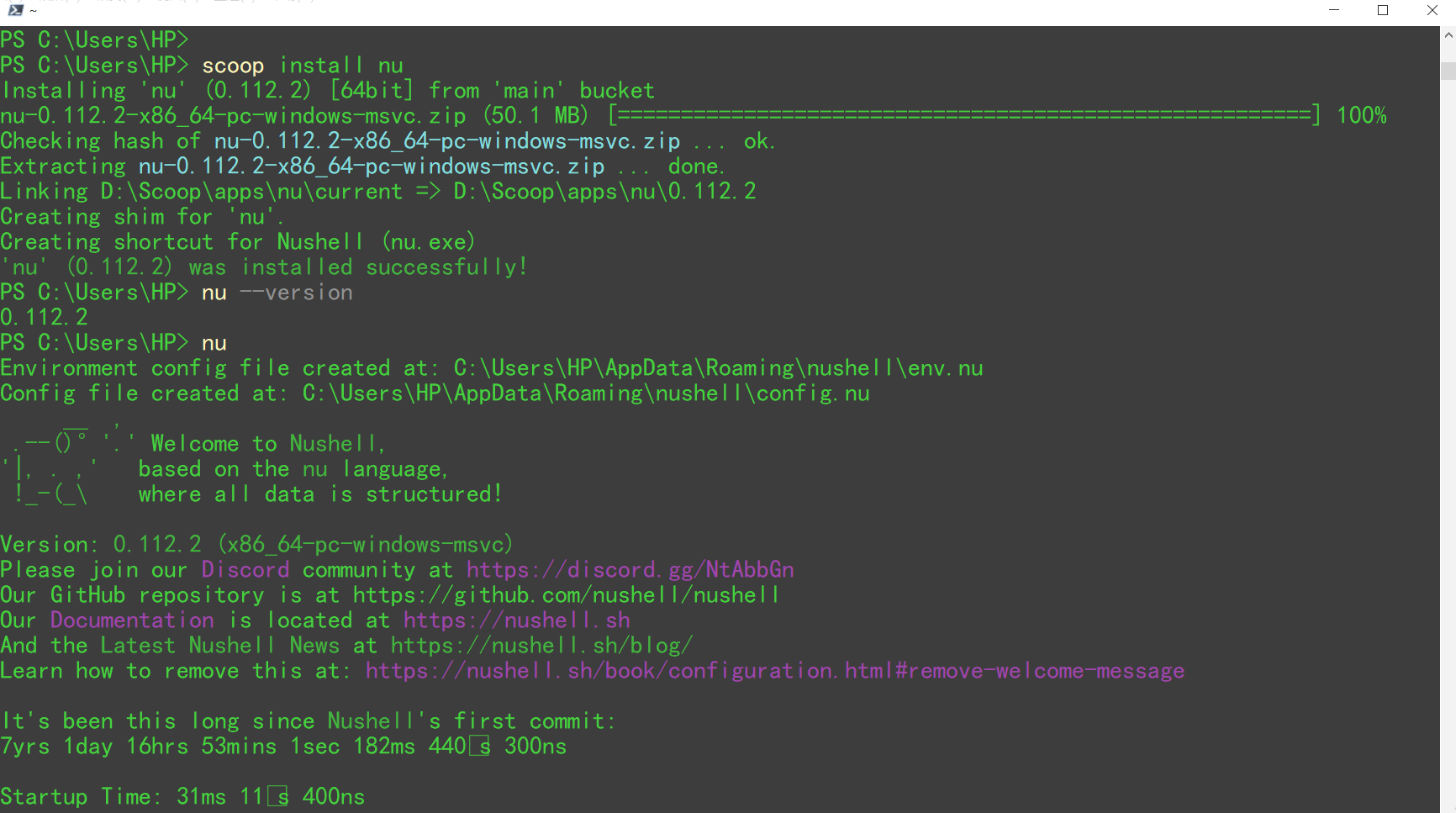Screen dimensions: 1456x813
Task: Click the '(50.1 MB)' download size text
Action: point(535,116)
